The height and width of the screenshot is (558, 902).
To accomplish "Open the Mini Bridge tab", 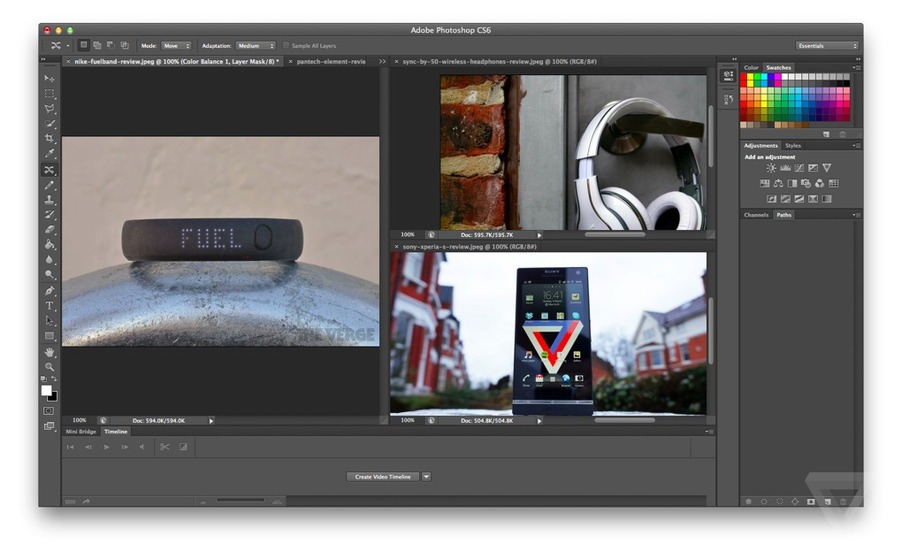I will [81, 431].
